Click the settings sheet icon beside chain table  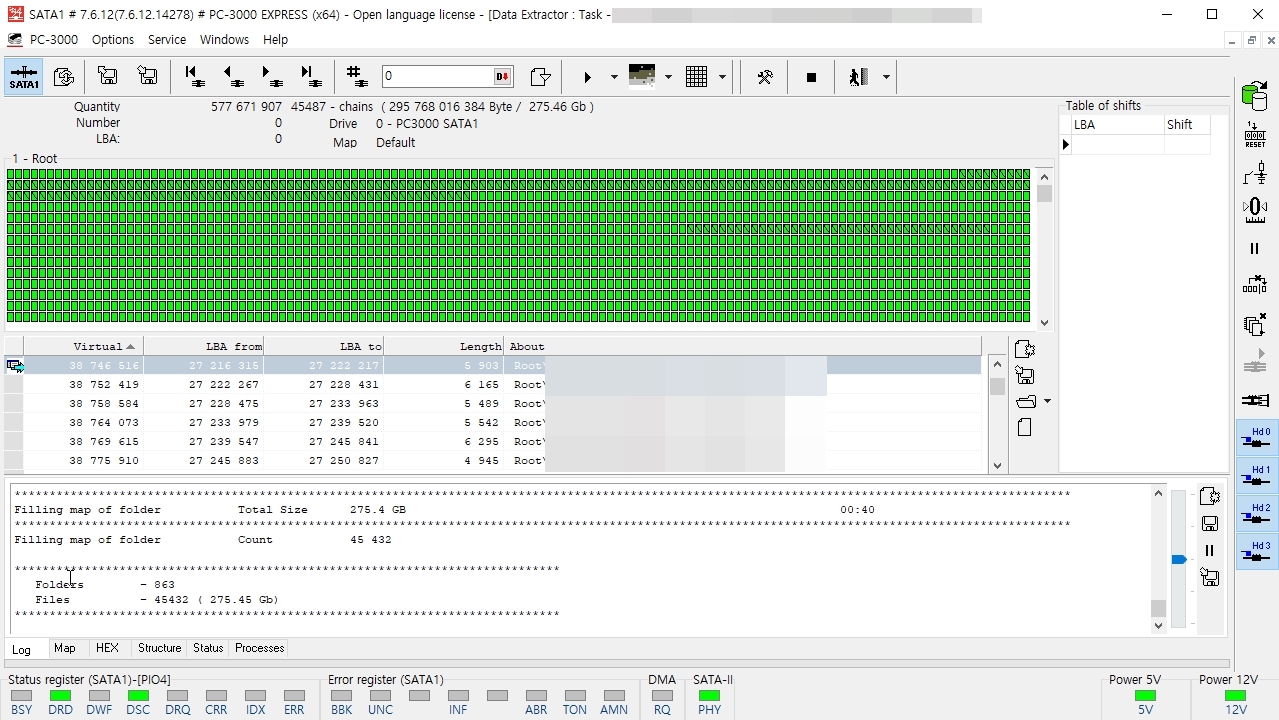click(x=1025, y=349)
